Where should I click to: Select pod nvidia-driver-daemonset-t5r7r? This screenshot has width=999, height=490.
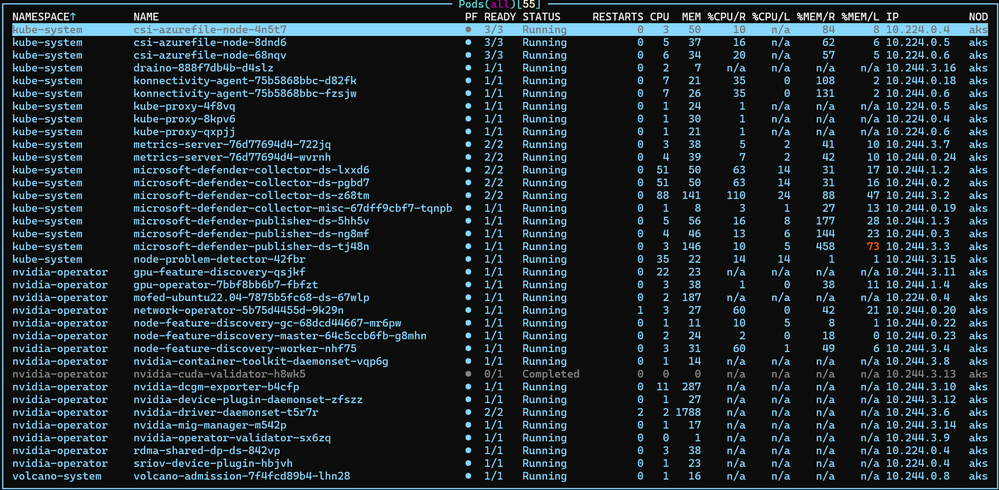tap(500, 412)
